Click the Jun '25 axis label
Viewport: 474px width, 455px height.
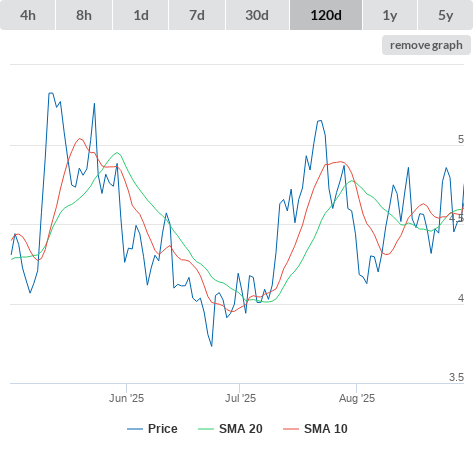[126, 398]
